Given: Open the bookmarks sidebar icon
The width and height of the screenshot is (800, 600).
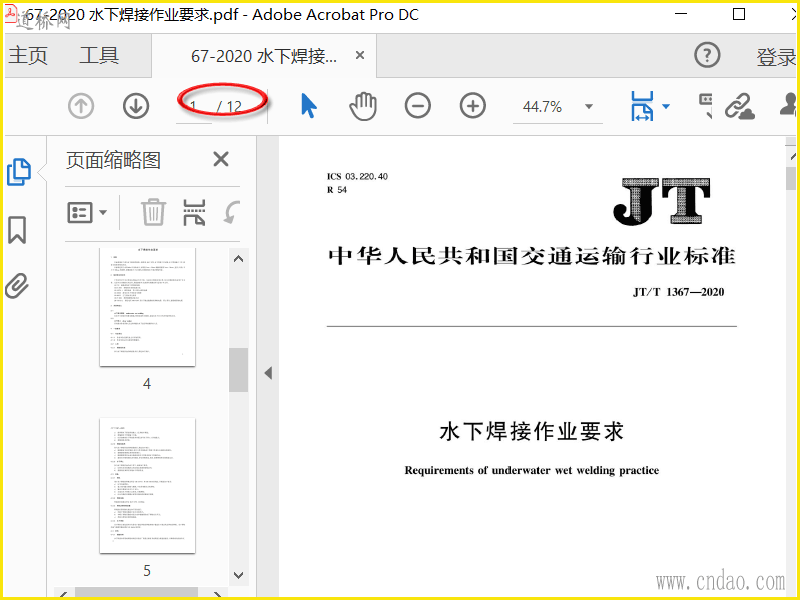Looking at the screenshot, I should pos(17,230).
